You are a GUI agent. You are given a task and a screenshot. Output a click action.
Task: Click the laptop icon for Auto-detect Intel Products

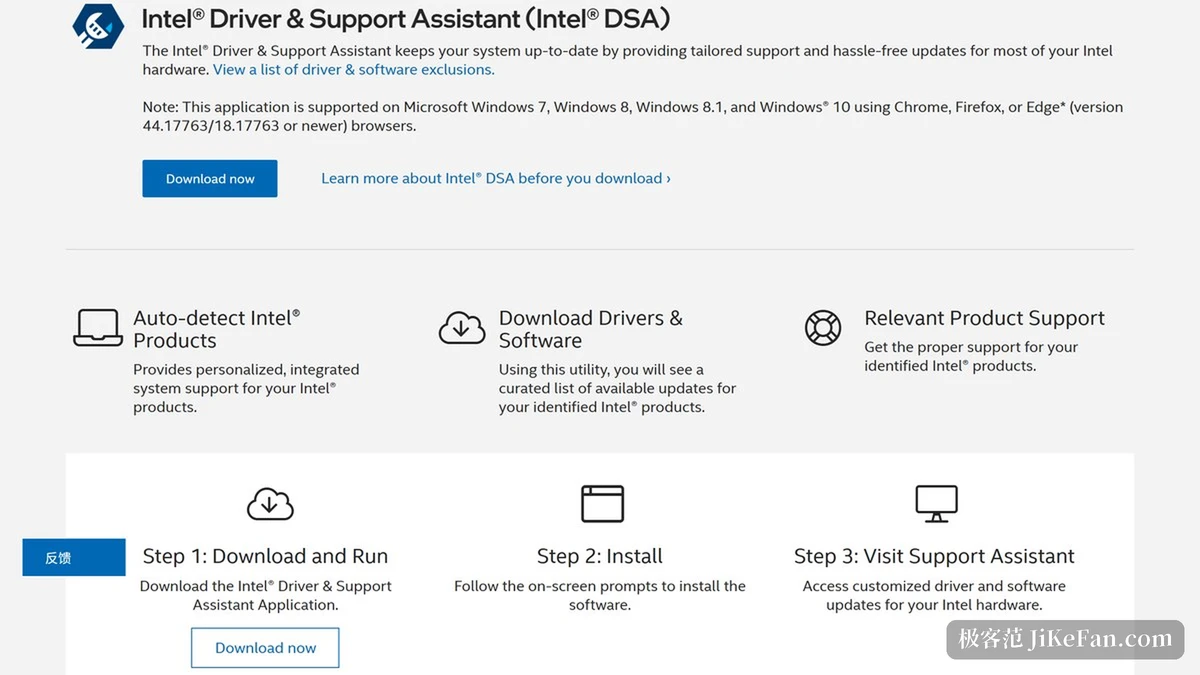[x=98, y=327]
